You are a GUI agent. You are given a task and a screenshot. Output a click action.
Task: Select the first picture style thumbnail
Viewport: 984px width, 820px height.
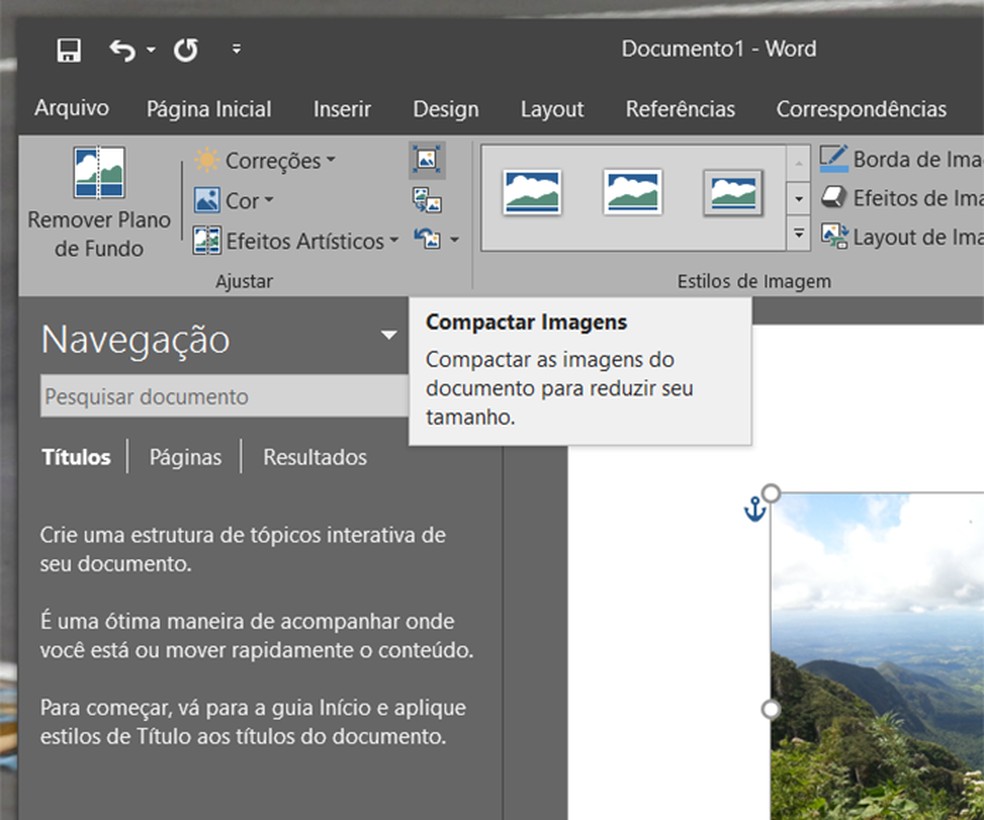pyautogui.click(x=532, y=192)
